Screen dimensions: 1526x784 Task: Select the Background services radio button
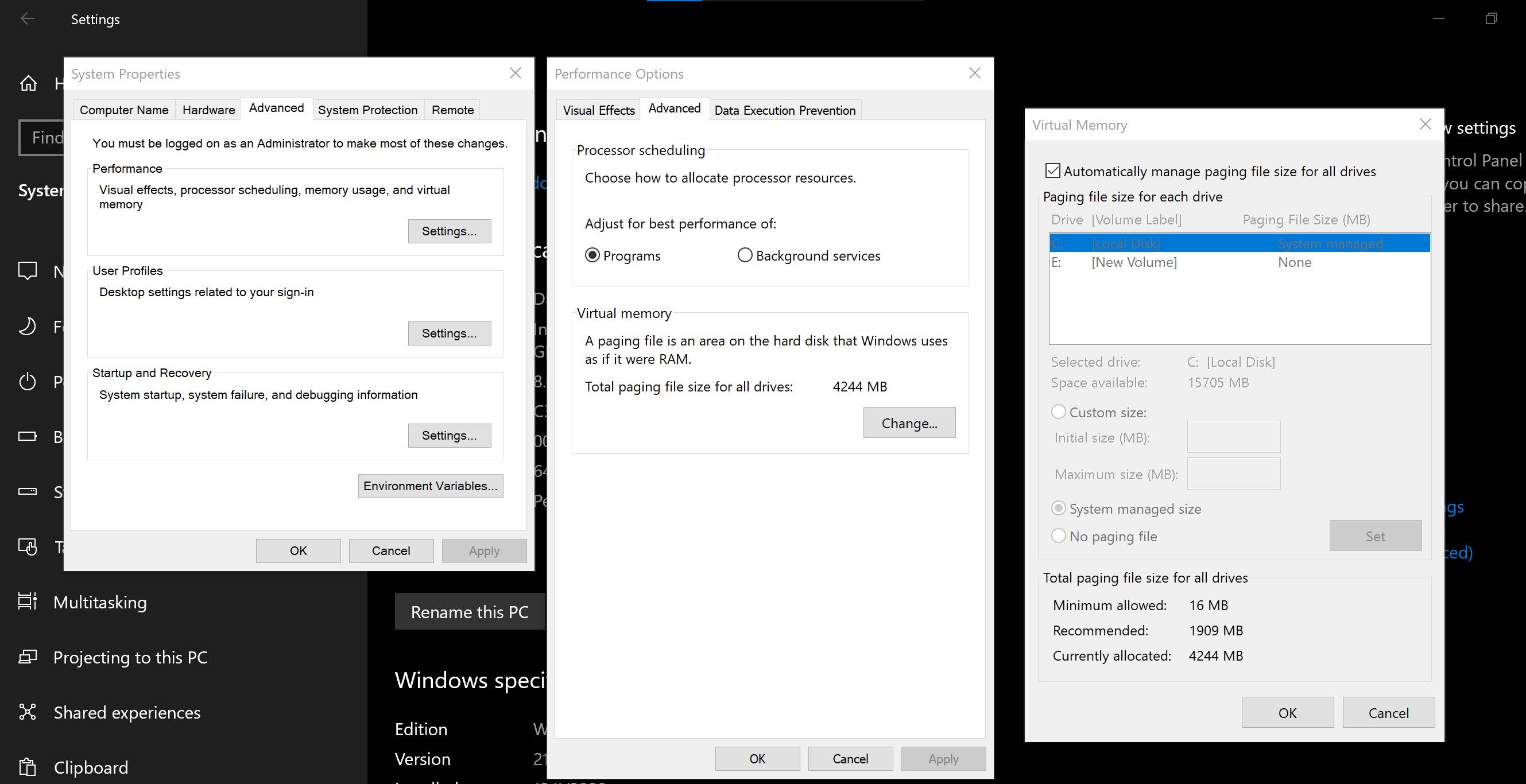pos(743,255)
